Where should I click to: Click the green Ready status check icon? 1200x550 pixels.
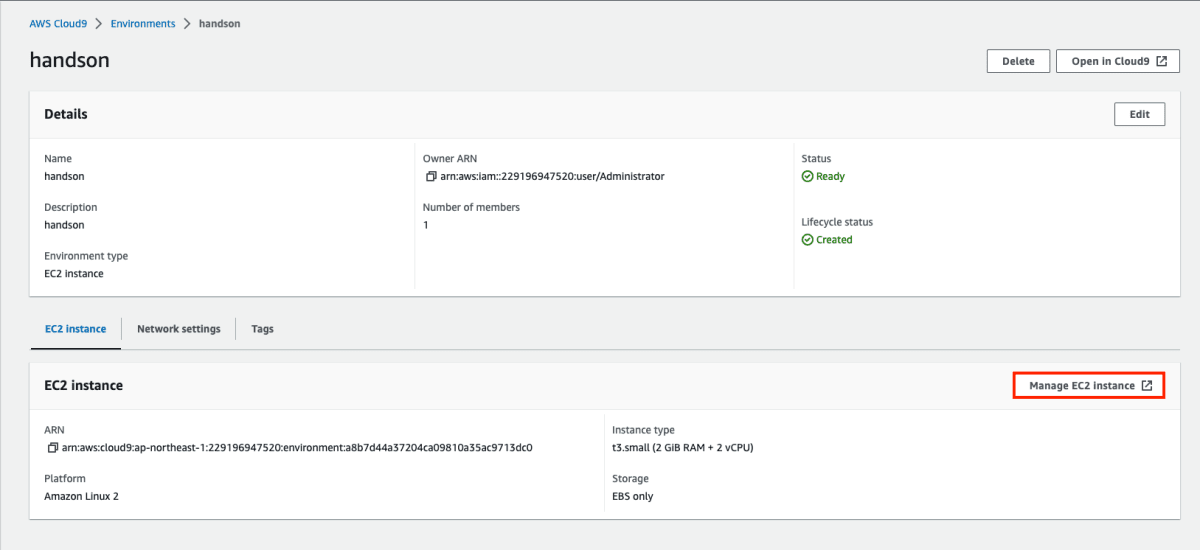pos(807,177)
